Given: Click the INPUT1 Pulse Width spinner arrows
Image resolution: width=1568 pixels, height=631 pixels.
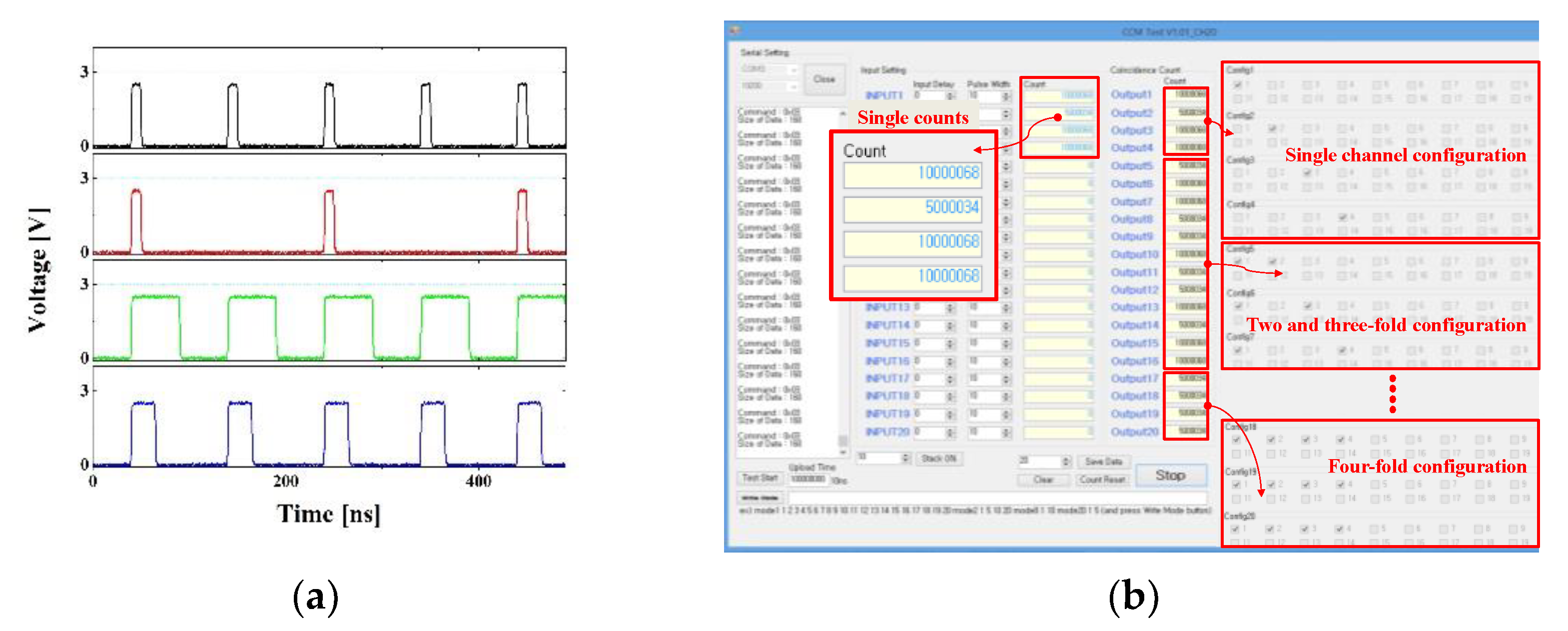Looking at the screenshot, I should pyautogui.click(x=1005, y=96).
